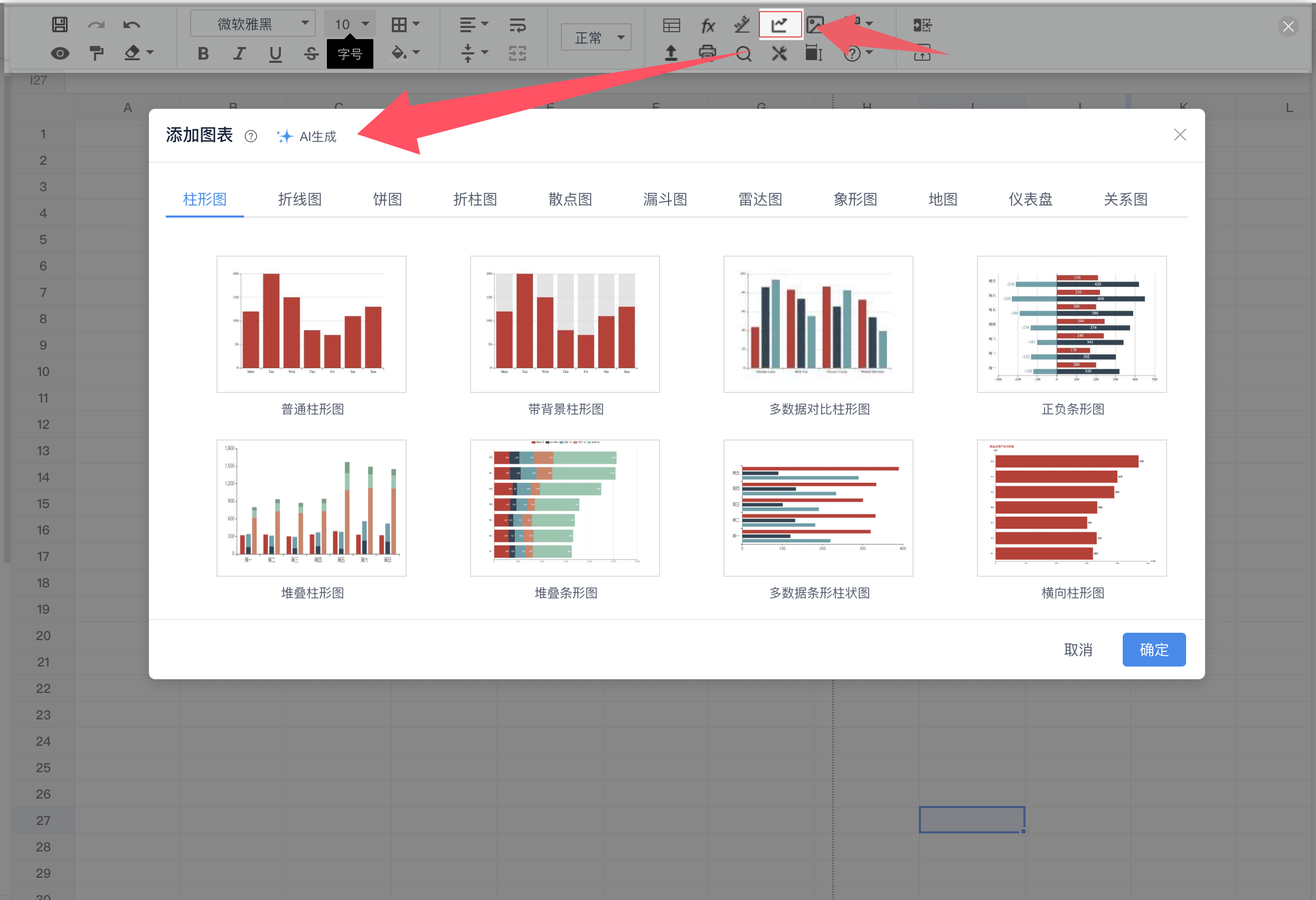Click the 确定 button
1316x900 pixels.
(1153, 649)
